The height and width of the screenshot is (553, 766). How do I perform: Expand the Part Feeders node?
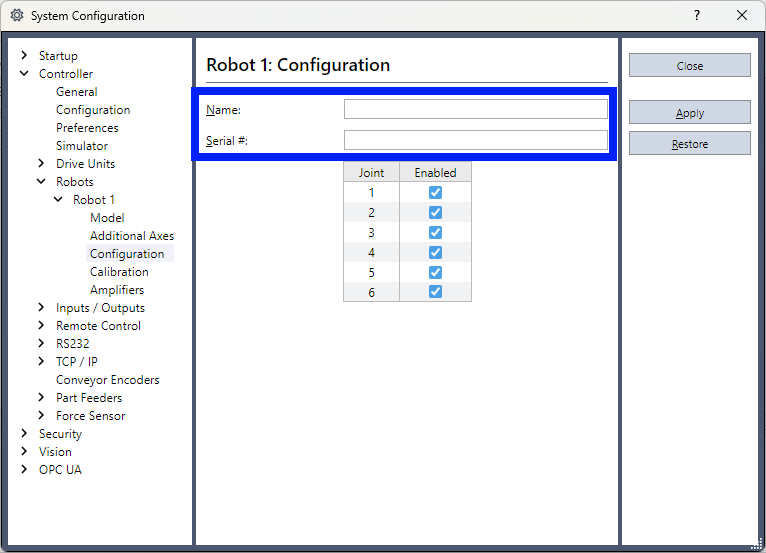coord(41,398)
